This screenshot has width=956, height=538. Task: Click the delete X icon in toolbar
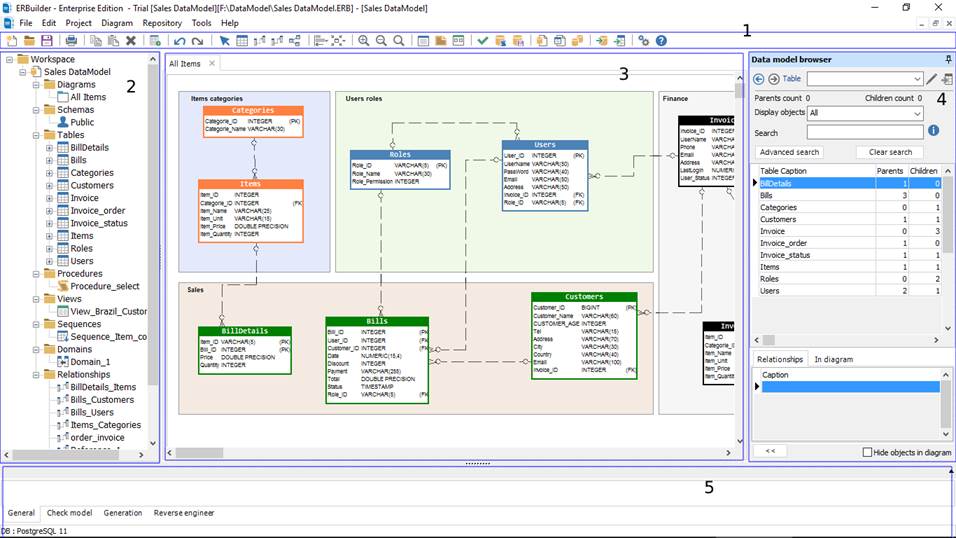pos(131,41)
